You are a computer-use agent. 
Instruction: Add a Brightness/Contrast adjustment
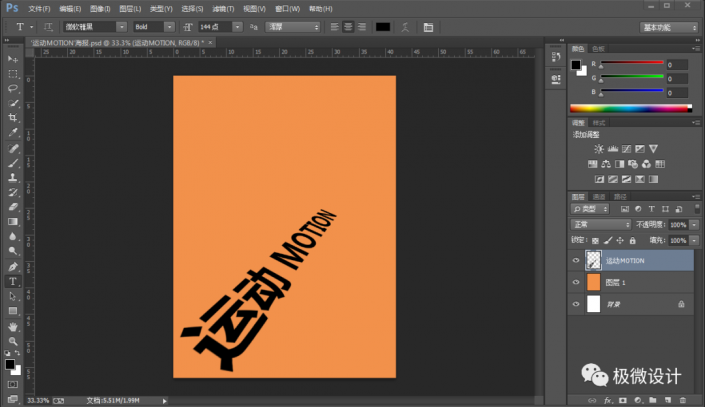pos(599,149)
